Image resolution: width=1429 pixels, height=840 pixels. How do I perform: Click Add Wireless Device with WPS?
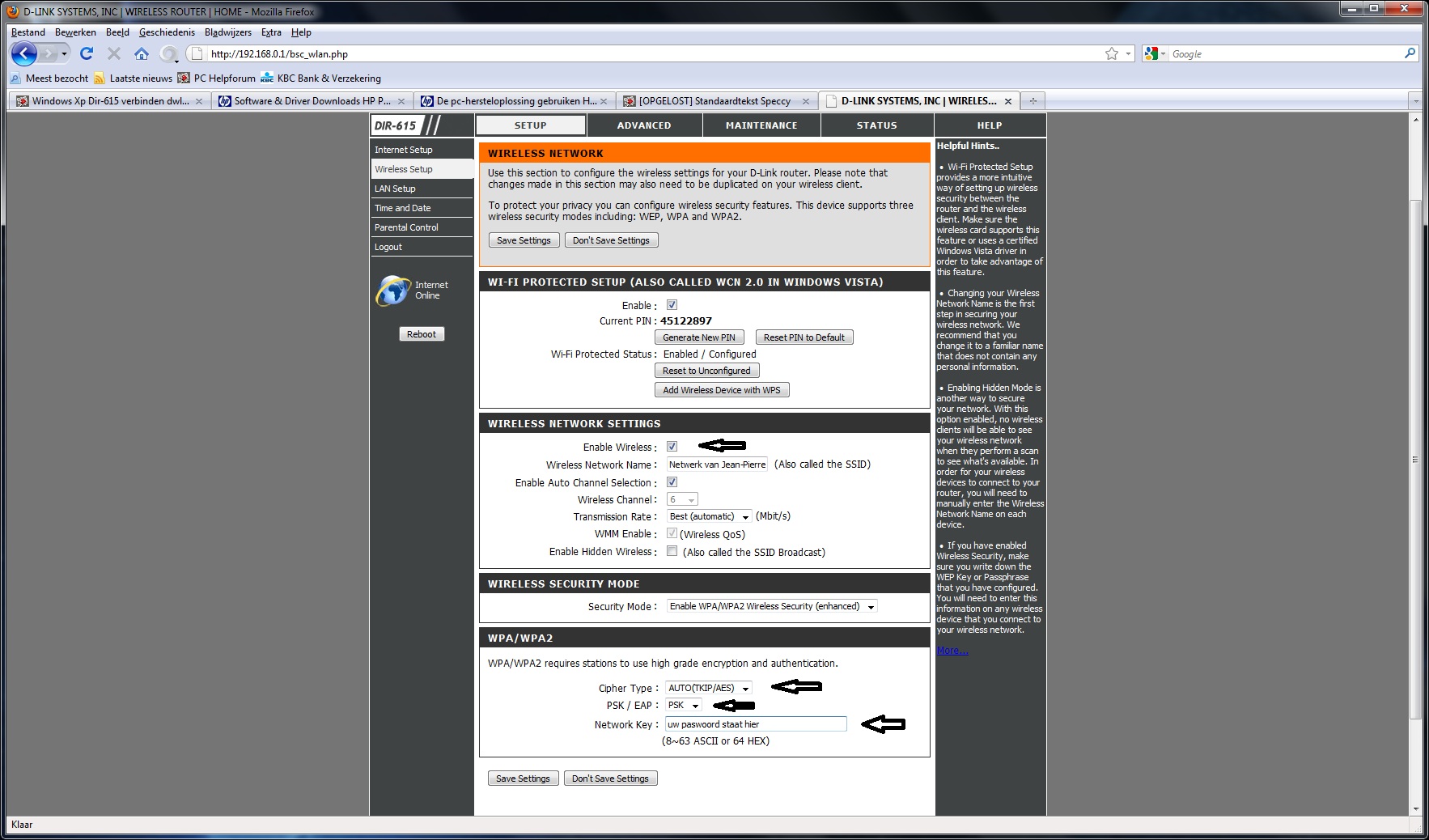(722, 390)
